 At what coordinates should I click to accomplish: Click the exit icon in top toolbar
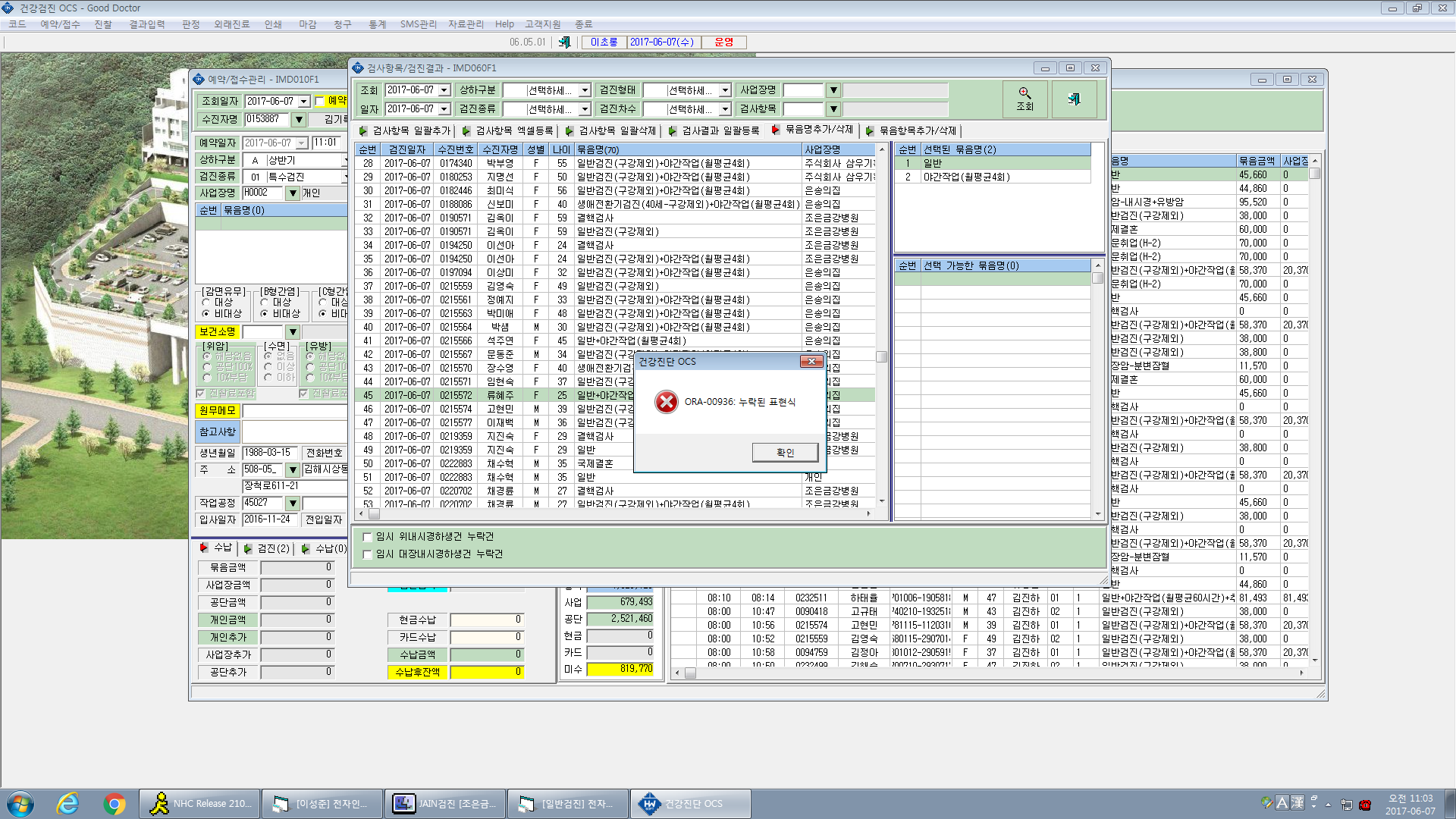[x=564, y=42]
